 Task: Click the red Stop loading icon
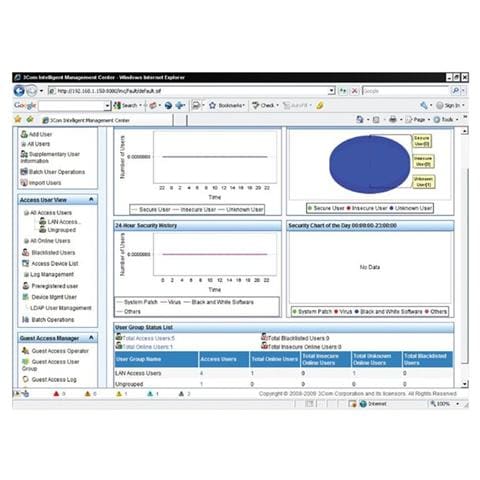pos(355,91)
